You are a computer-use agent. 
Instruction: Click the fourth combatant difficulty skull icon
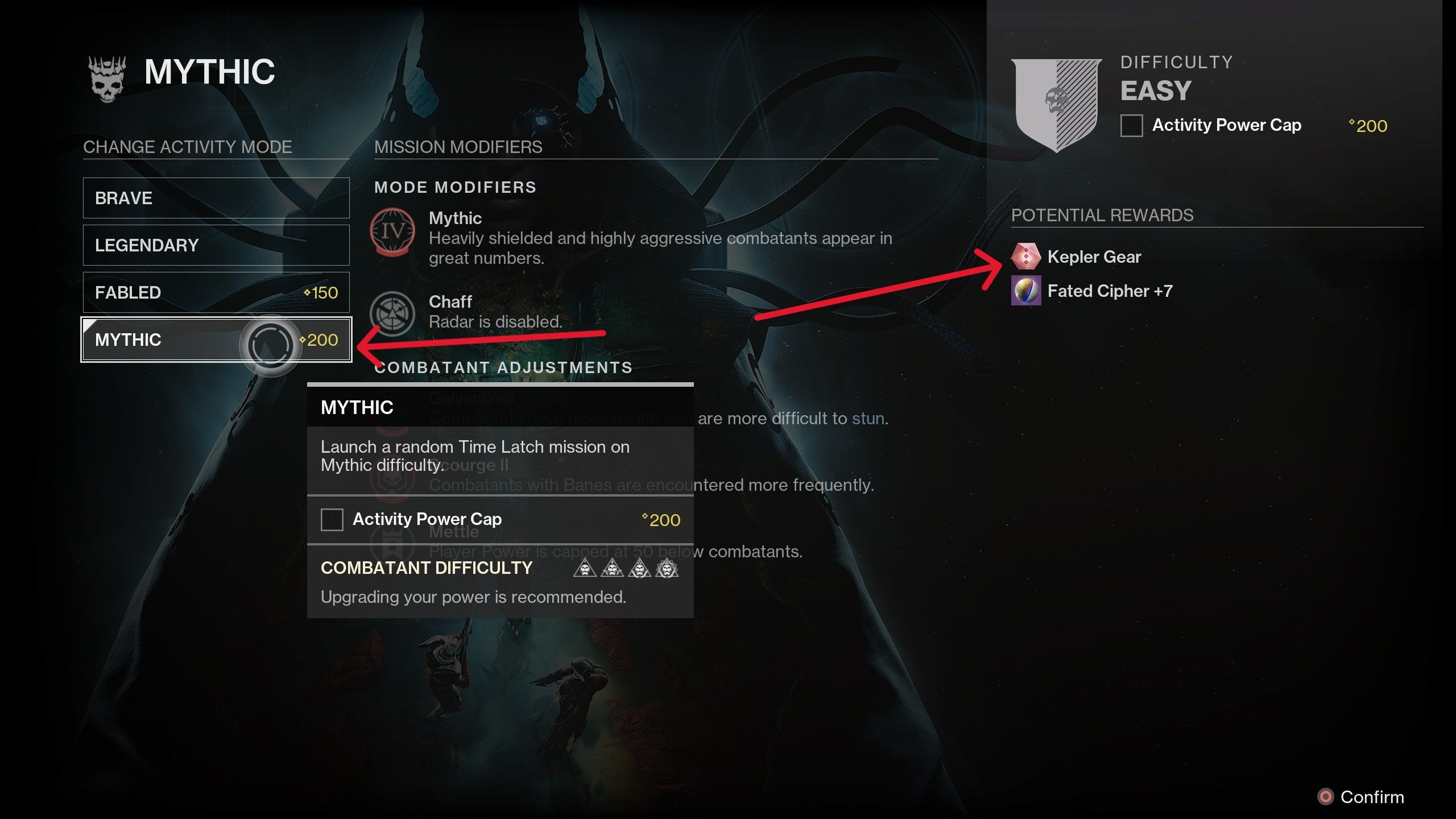tap(667, 568)
